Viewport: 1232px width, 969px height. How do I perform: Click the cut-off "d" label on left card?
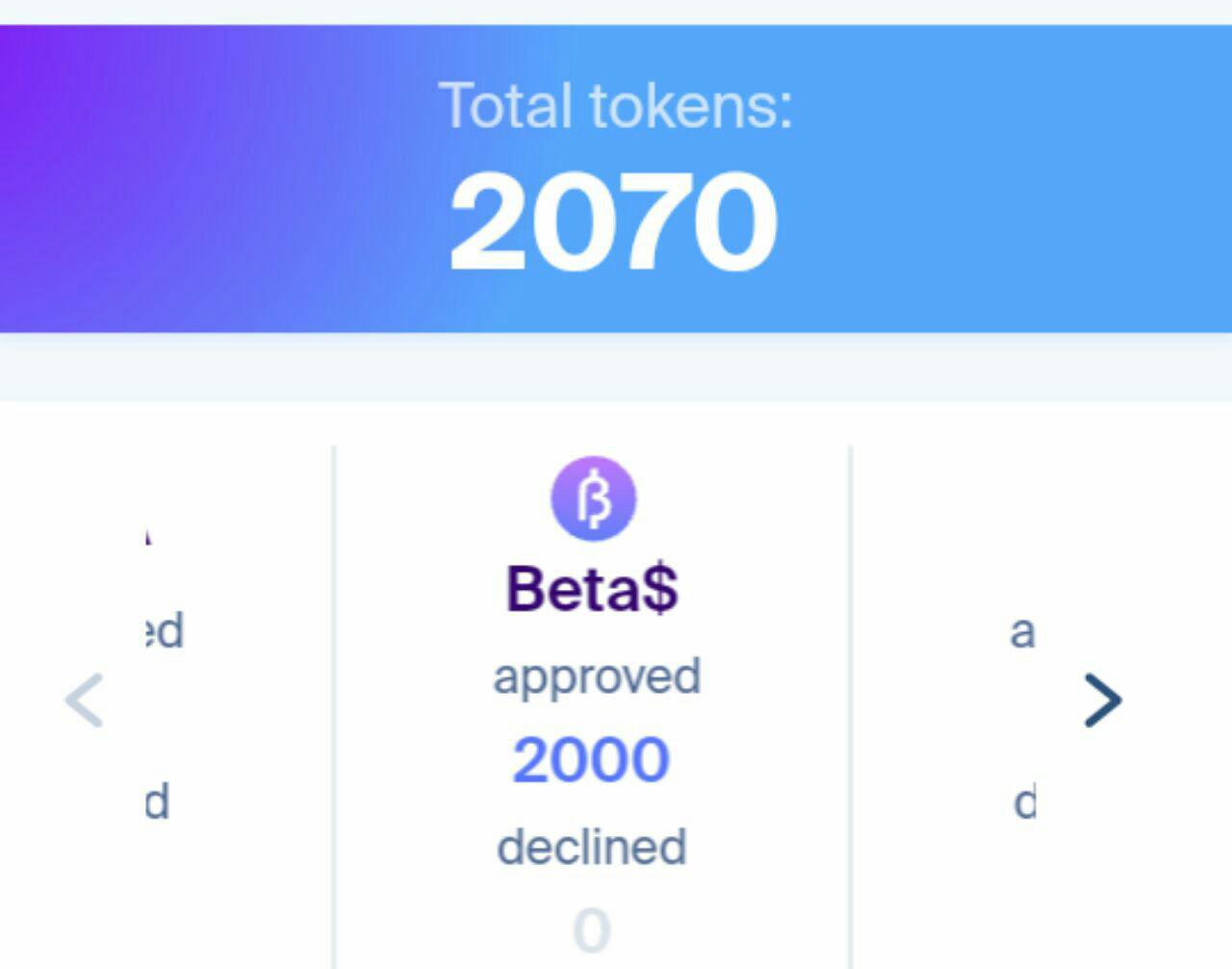[158, 802]
